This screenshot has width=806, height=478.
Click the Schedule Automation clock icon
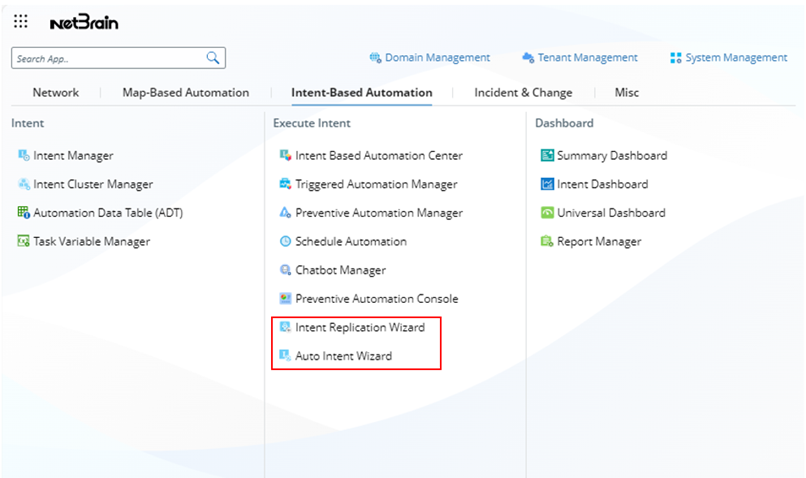click(x=285, y=241)
